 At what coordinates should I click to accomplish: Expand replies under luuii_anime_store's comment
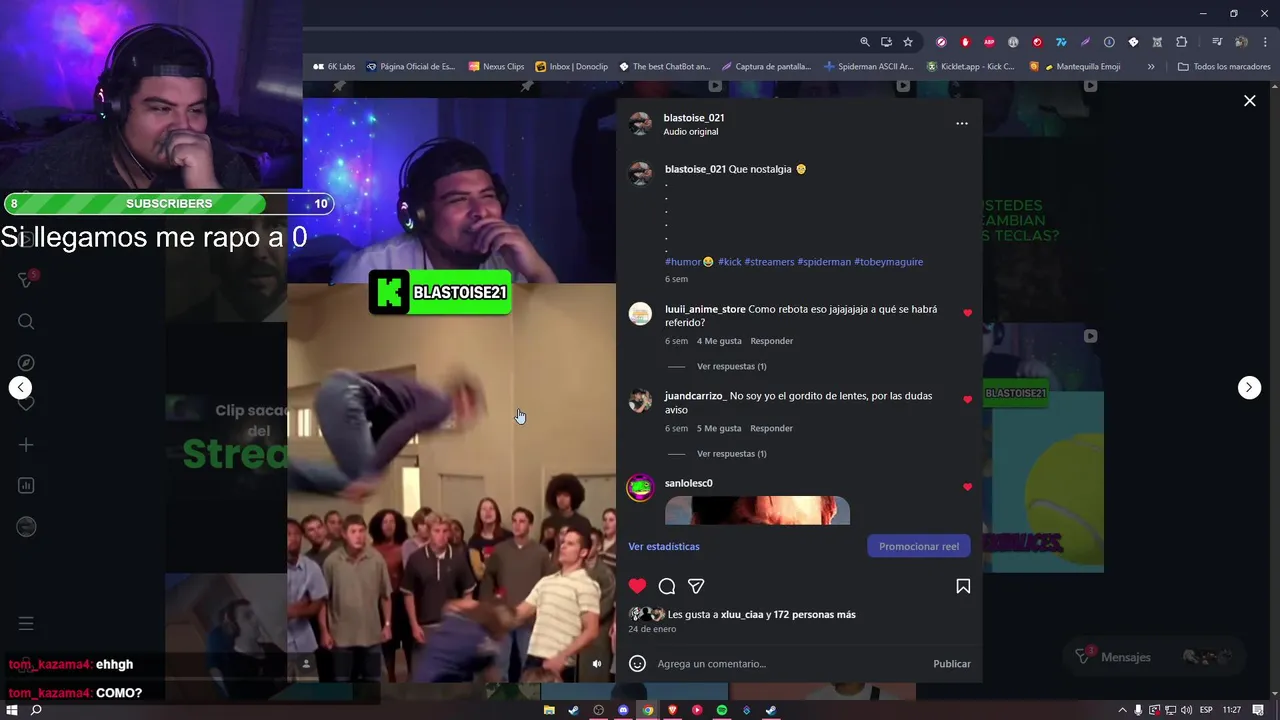click(x=731, y=367)
